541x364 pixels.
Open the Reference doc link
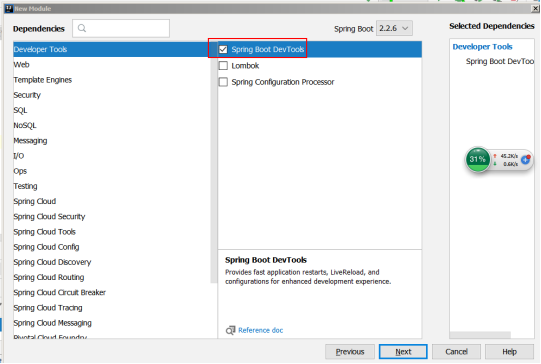(260, 331)
